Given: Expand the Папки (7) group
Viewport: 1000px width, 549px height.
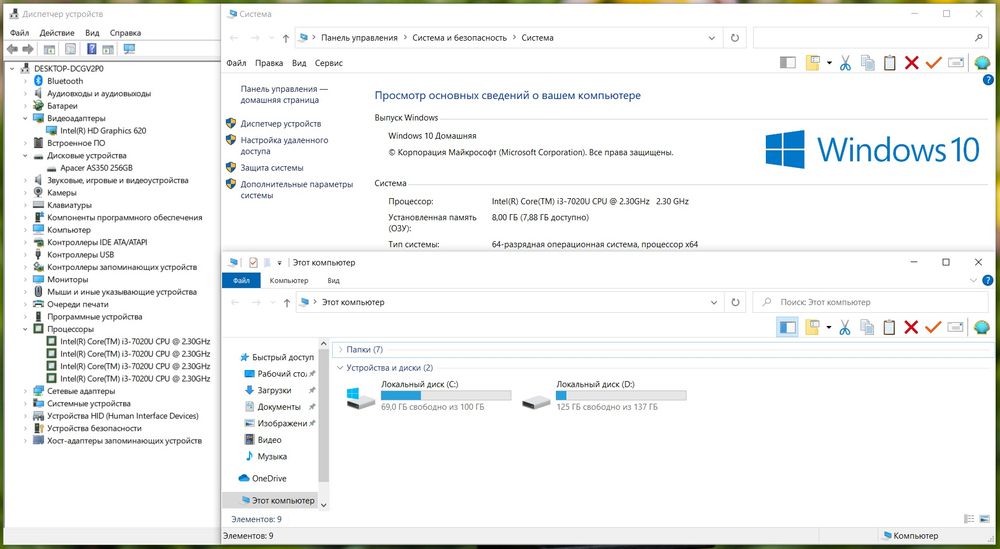Looking at the screenshot, I should click(x=341, y=349).
